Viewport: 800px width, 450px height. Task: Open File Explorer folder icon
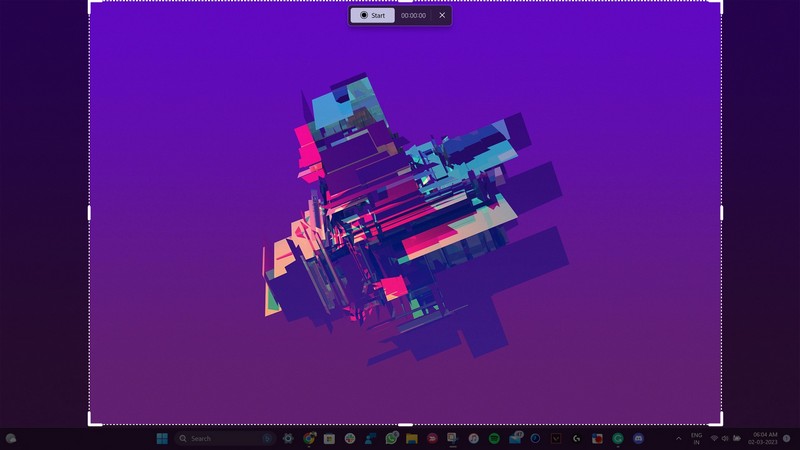pos(411,438)
